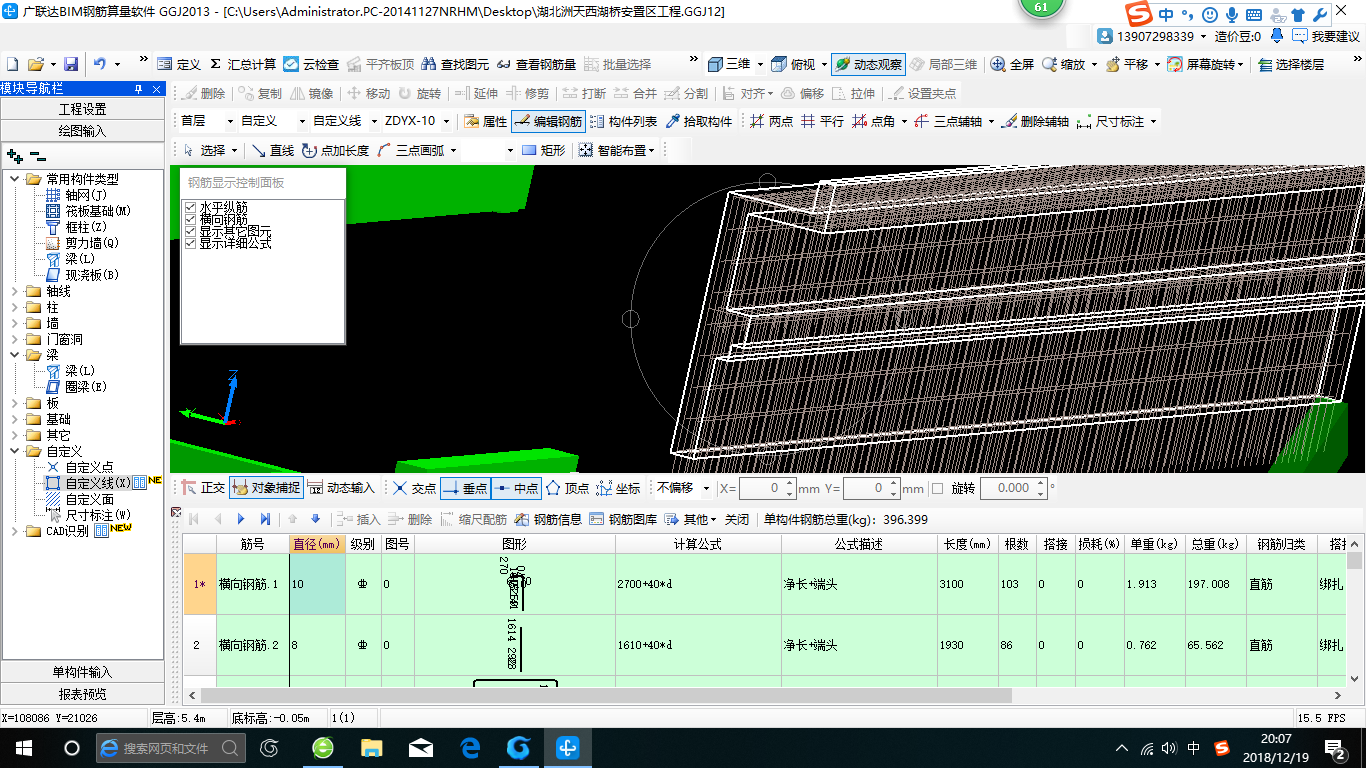This screenshot has width=1366, height=768.
Task: Click 选择楼层 select floor button
Action: pyautogui.click(x=1291, y=64)
